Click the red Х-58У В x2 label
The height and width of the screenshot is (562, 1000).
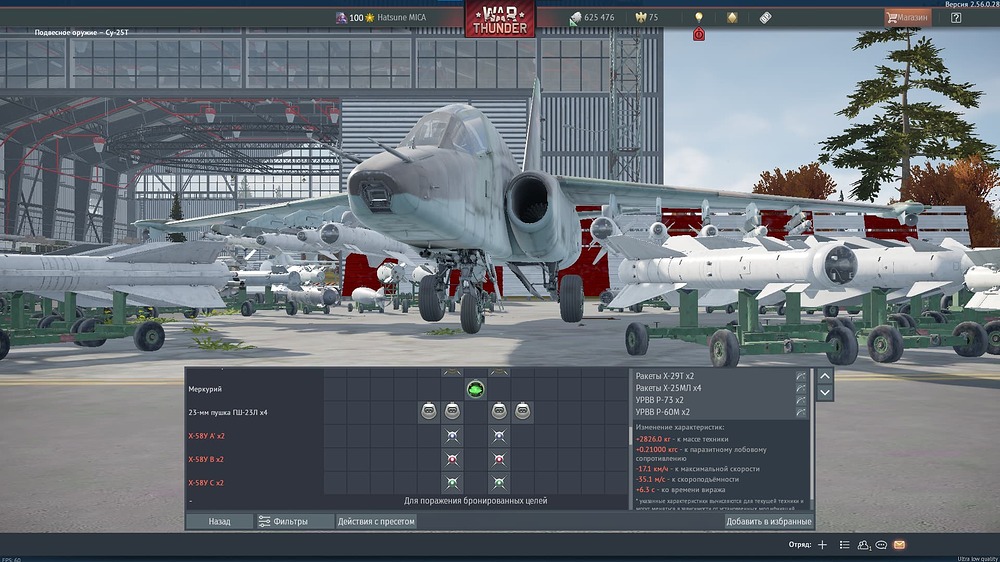click(x=205, y=459)
